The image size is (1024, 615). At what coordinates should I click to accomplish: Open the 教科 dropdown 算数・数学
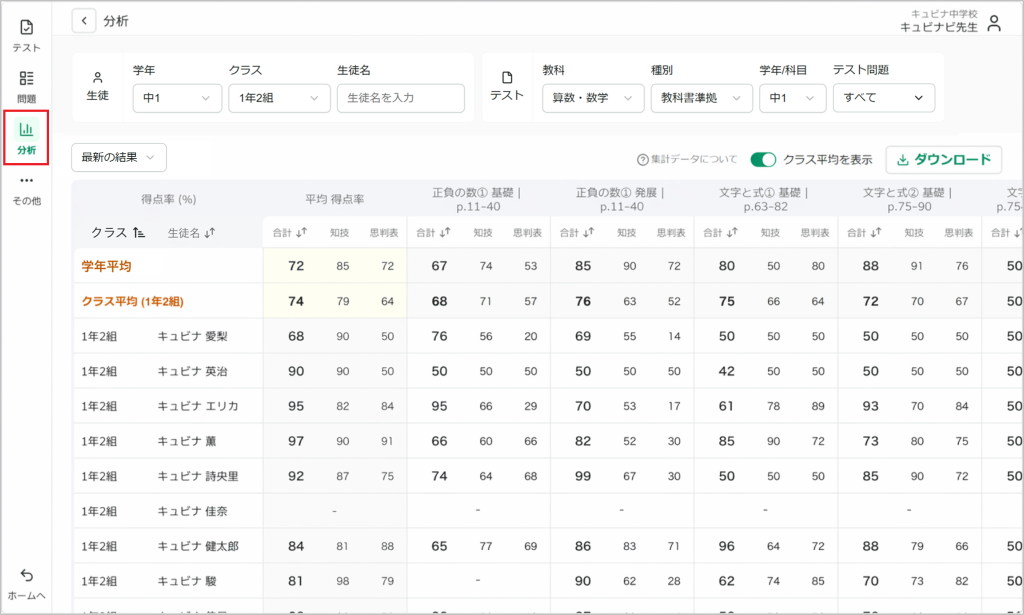click(593, 98)
